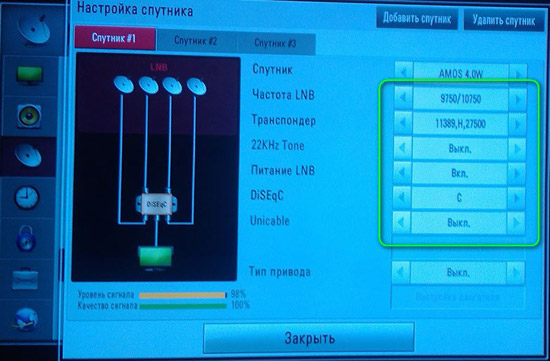550x361 pixels.
Task: Click the Unicable label
Action: coord(270,221)
